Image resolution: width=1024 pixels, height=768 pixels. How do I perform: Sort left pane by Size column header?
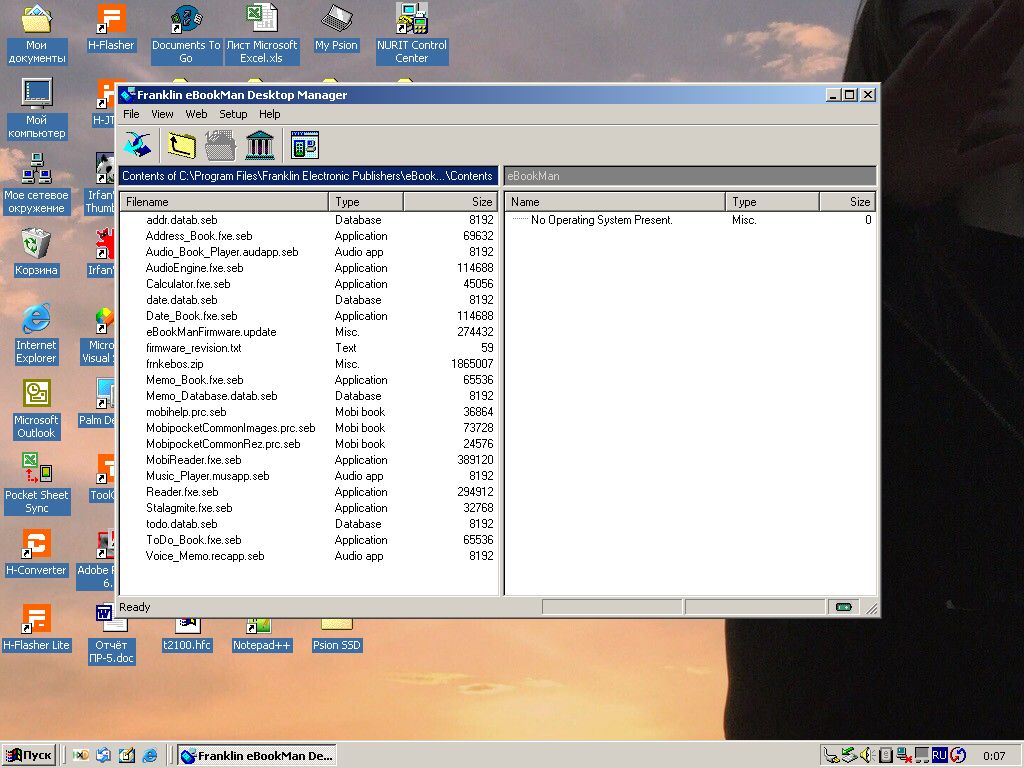451,202
